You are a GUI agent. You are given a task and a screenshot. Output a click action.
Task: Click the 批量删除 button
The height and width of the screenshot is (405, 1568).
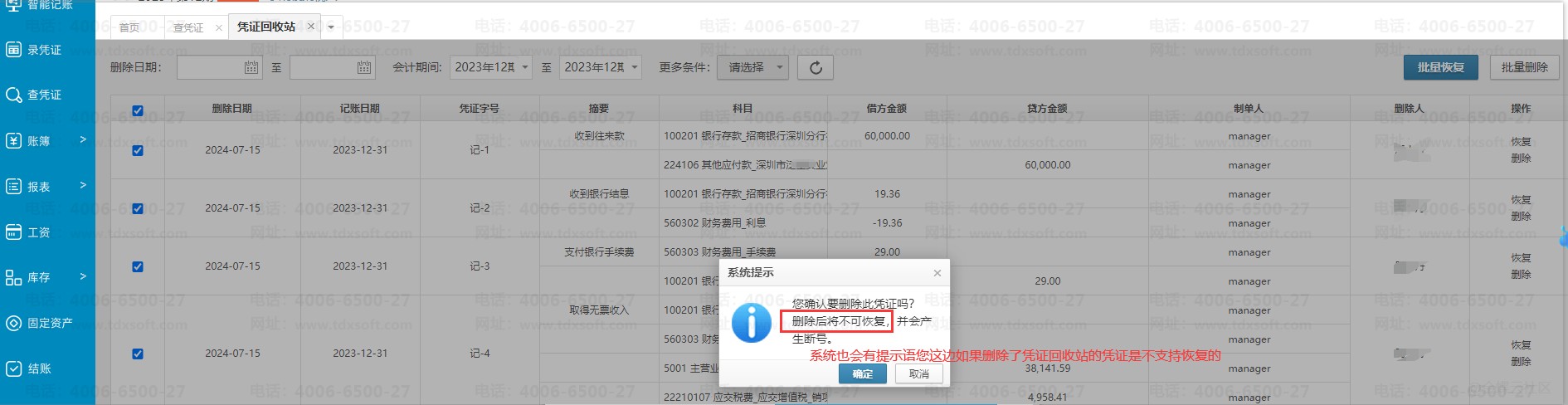pyautogui.click(x=1524, y=67)
